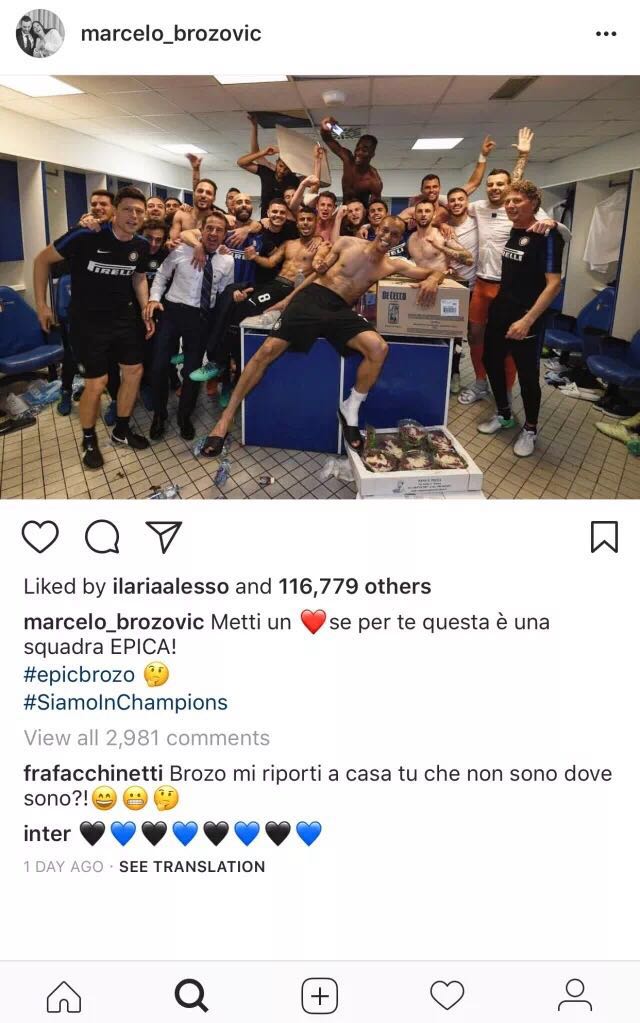Create new post with plus icon
The image size is (640, 1023).
pyautogui.click(x=320, y=996)
